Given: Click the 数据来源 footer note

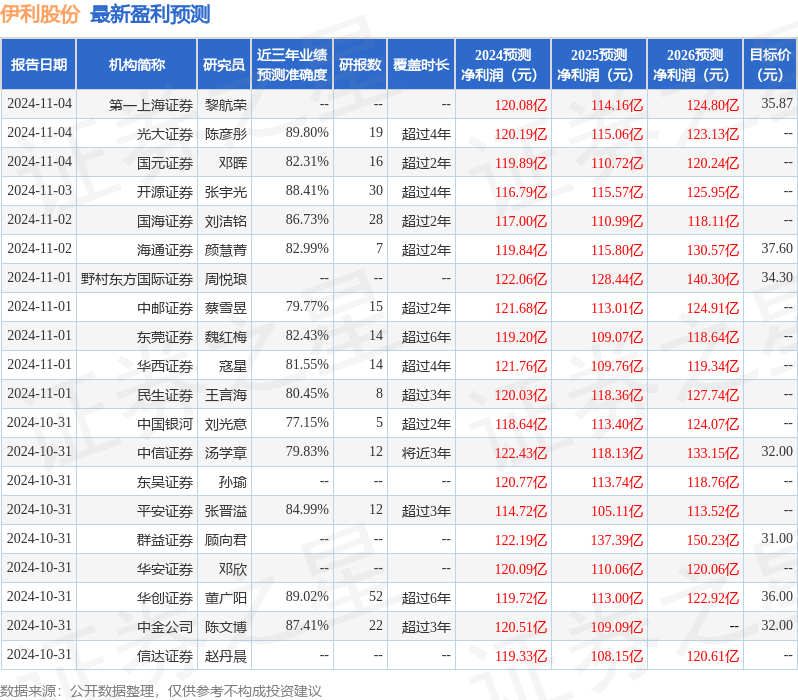Looking at the screenshot, I should click(x=161, y=691).
